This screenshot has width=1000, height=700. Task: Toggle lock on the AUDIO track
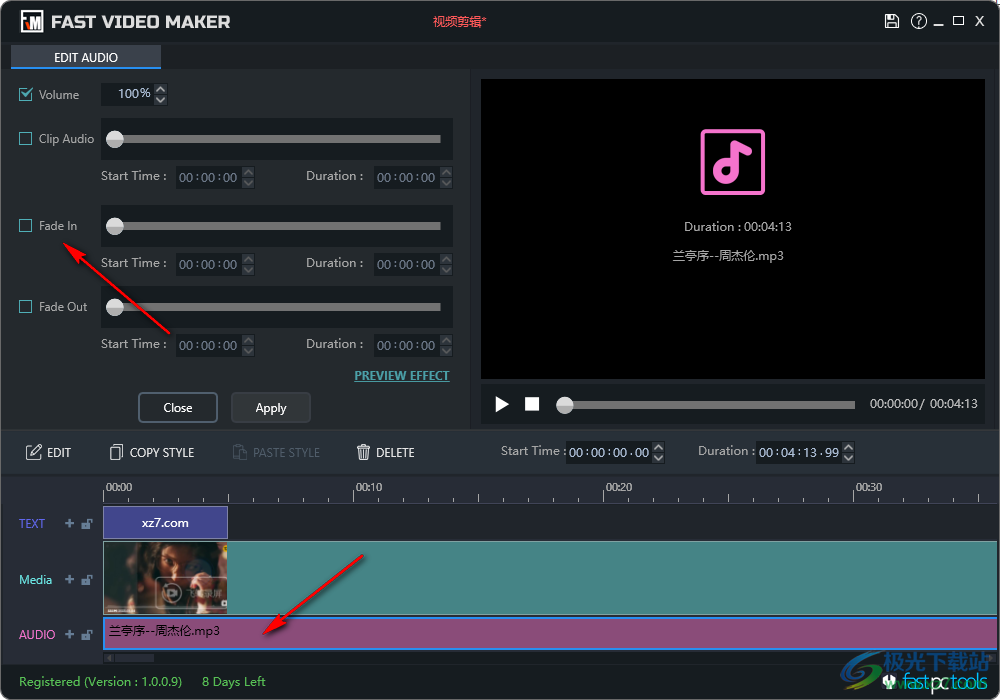[x=87, y=634]
